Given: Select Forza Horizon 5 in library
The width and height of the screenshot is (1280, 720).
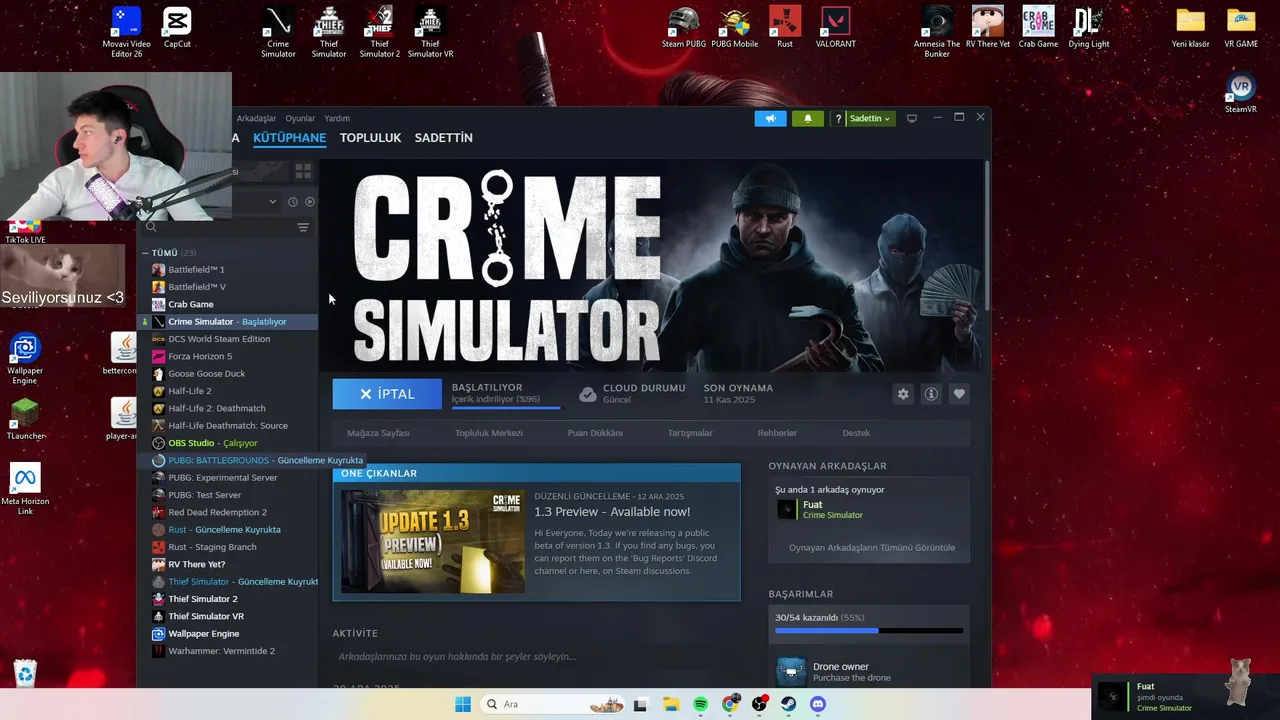Looking at the screenshot, I should pyautogui.click(x=227, y=356).
